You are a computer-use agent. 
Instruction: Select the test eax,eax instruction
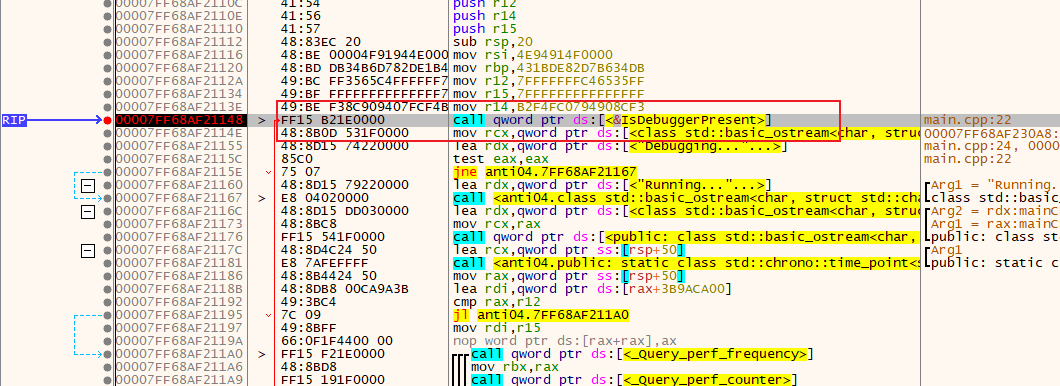point(485,160)
